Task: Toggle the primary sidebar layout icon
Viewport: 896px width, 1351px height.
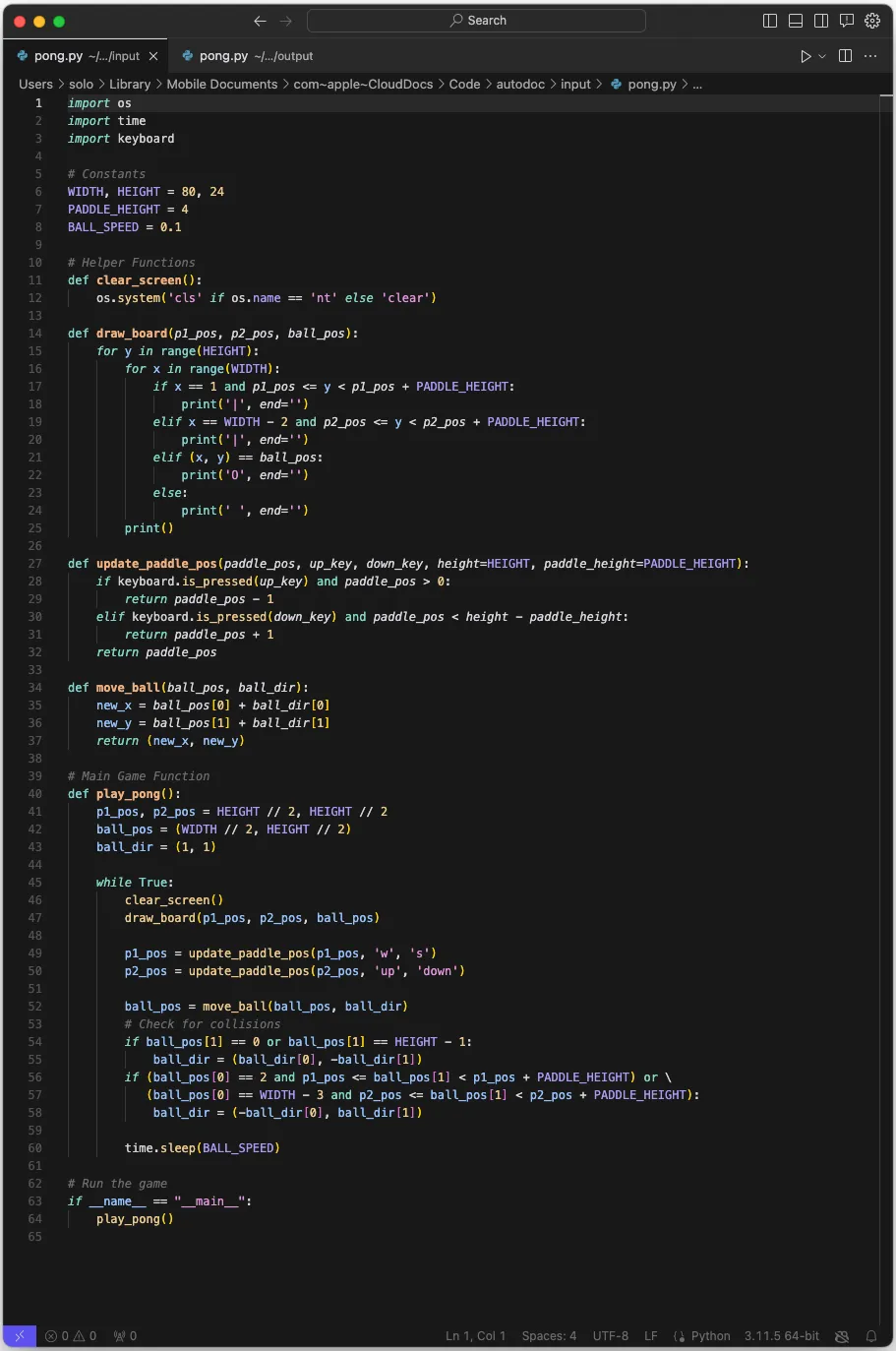Action: [770, 21]
